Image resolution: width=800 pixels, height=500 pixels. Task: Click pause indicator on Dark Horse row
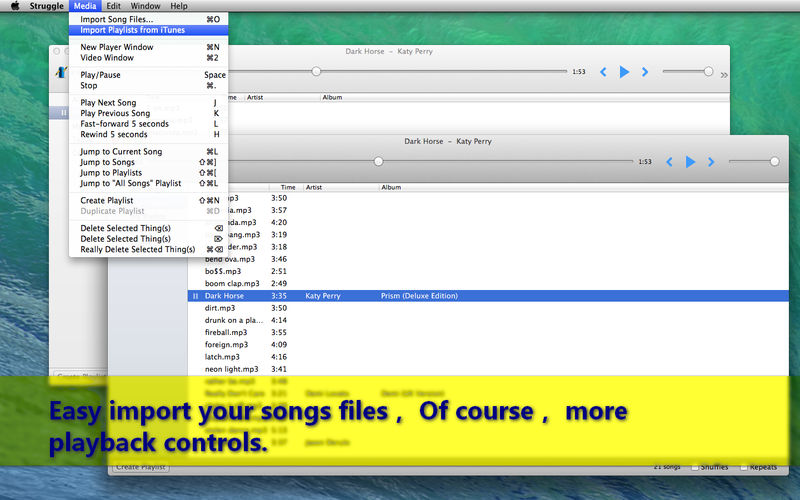coord(195,296)
